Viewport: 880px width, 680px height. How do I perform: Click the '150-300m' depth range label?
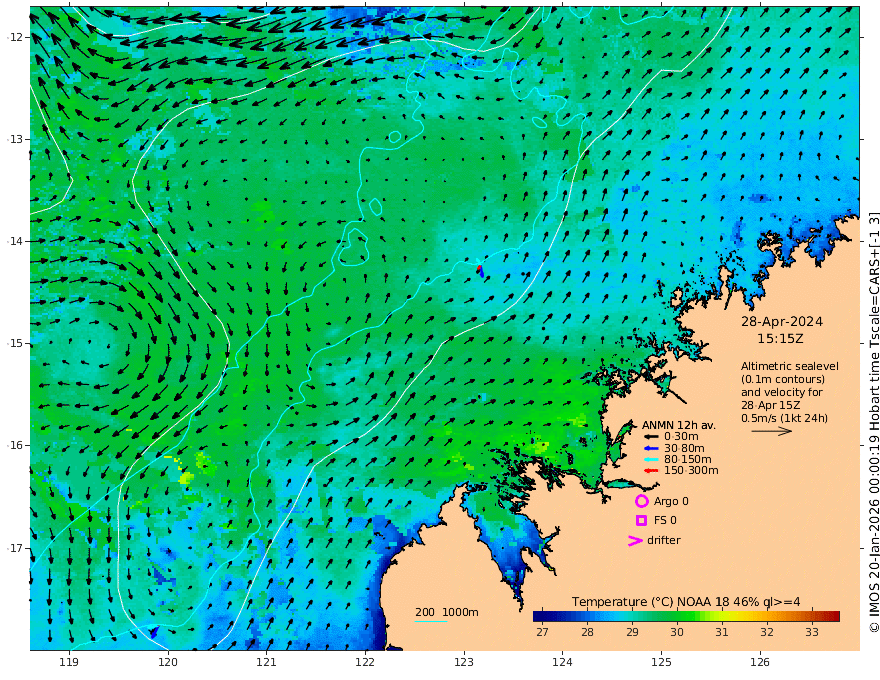(x=691, y=470)
